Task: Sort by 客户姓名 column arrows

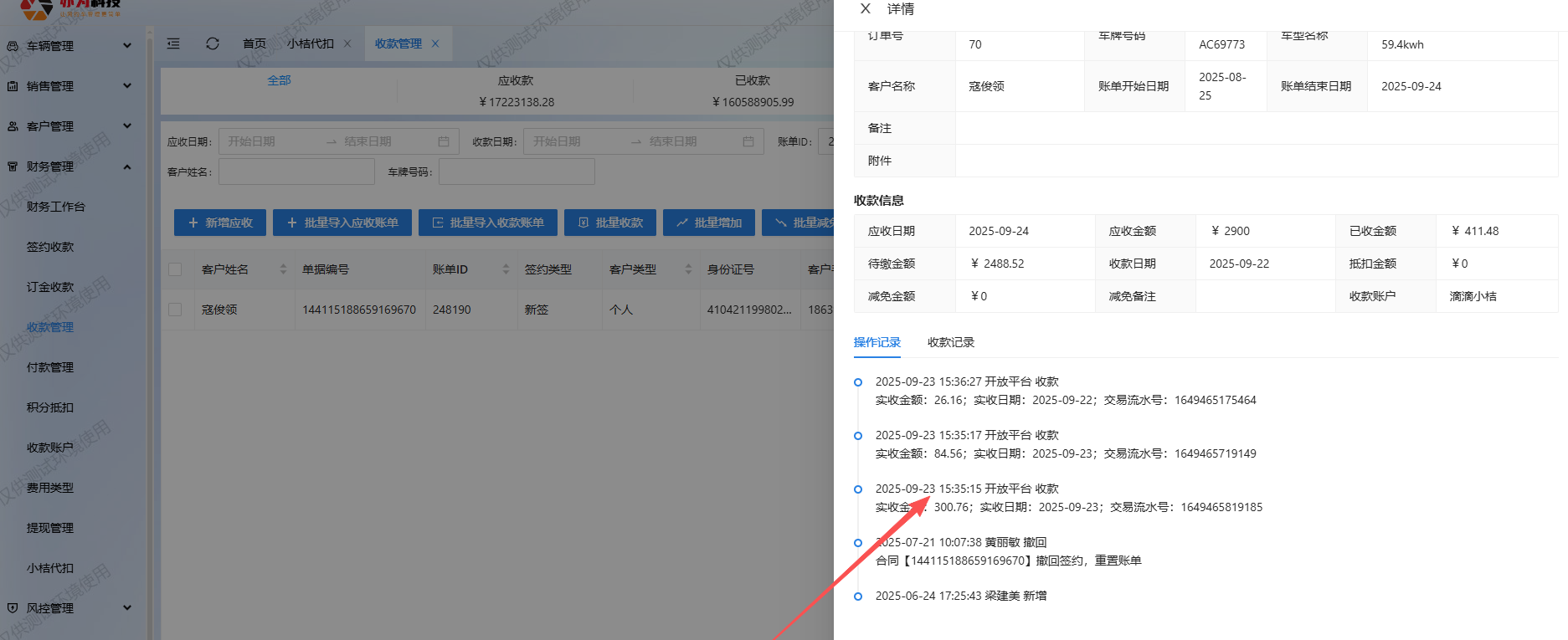Action: [283, 269]
